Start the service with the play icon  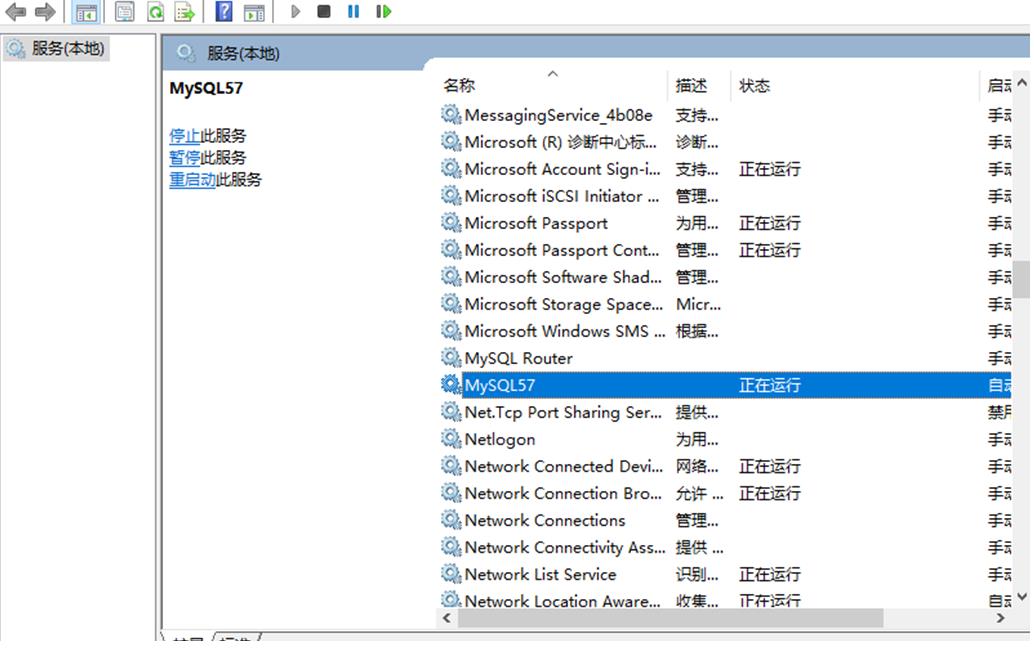[294, 12]
